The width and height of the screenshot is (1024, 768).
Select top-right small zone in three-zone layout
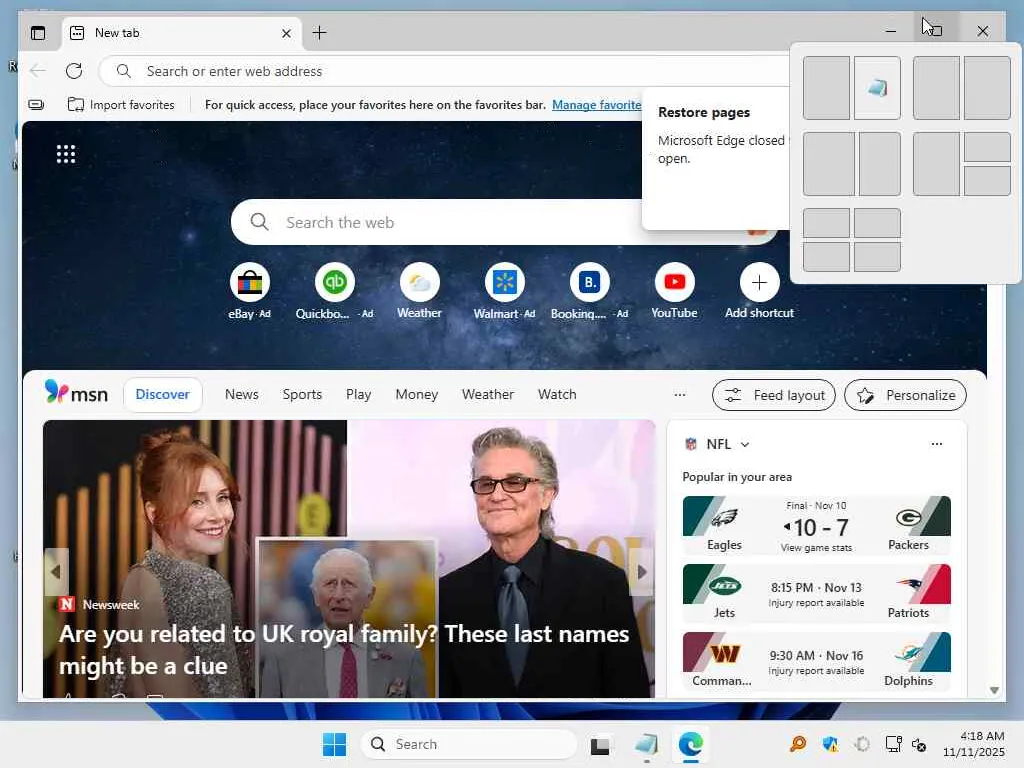click(987, 147)
